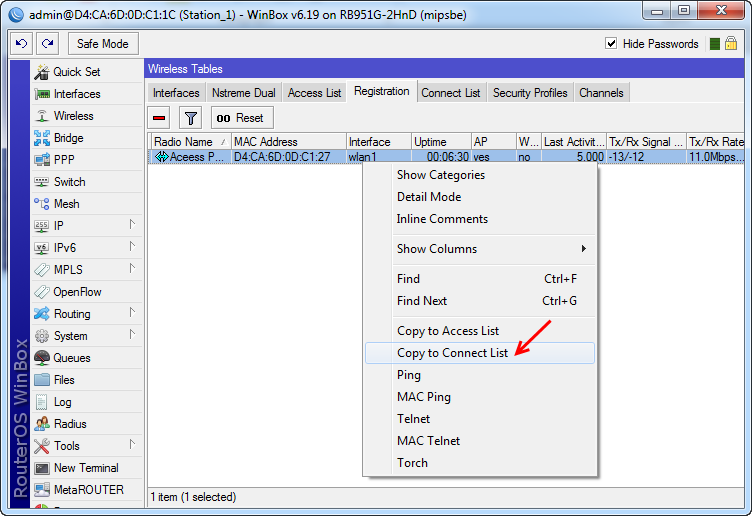This screenshot has height=516, width=752.
Task: Switch to the Access List tab
Action: [x=314, y=93]
